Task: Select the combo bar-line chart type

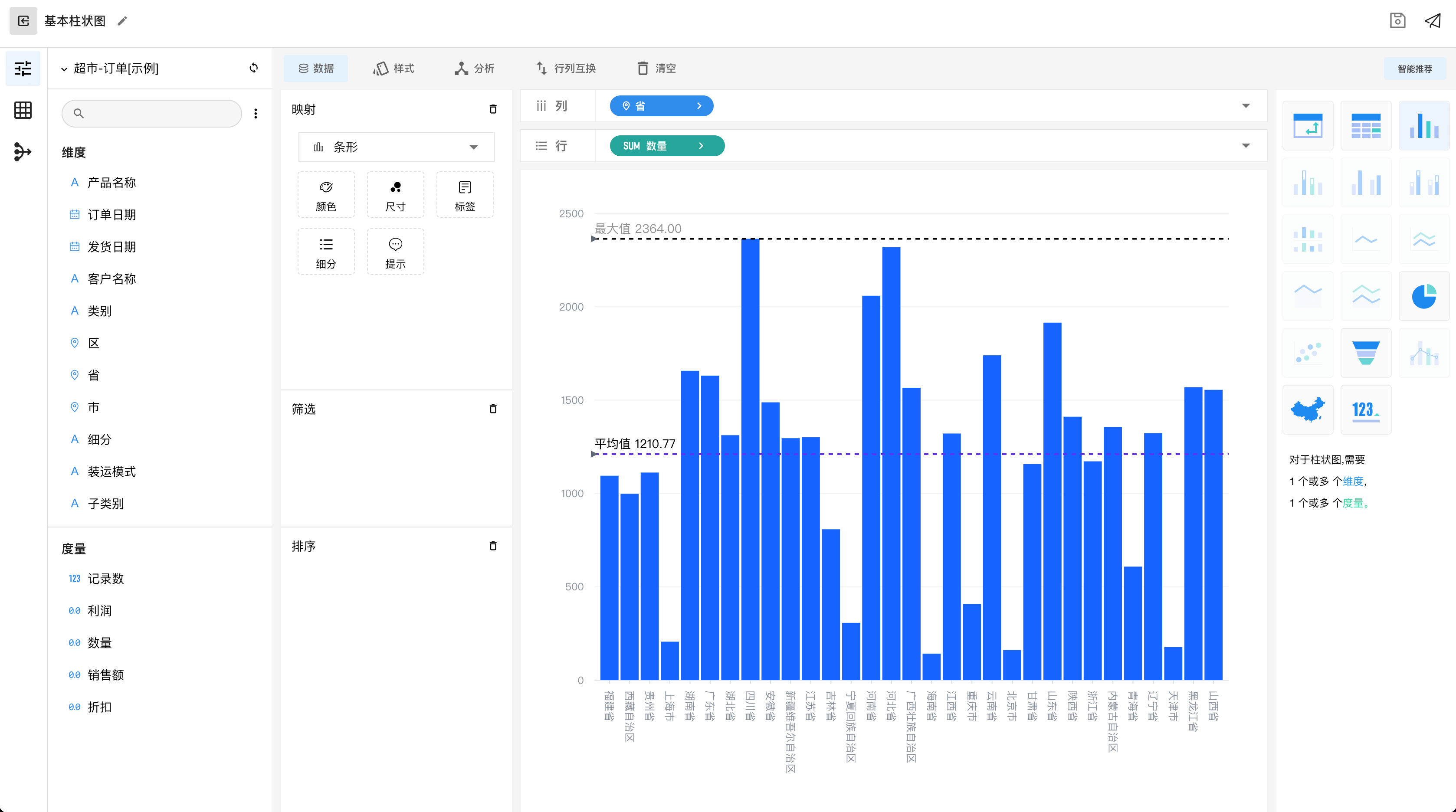Action: point(1424,353)
